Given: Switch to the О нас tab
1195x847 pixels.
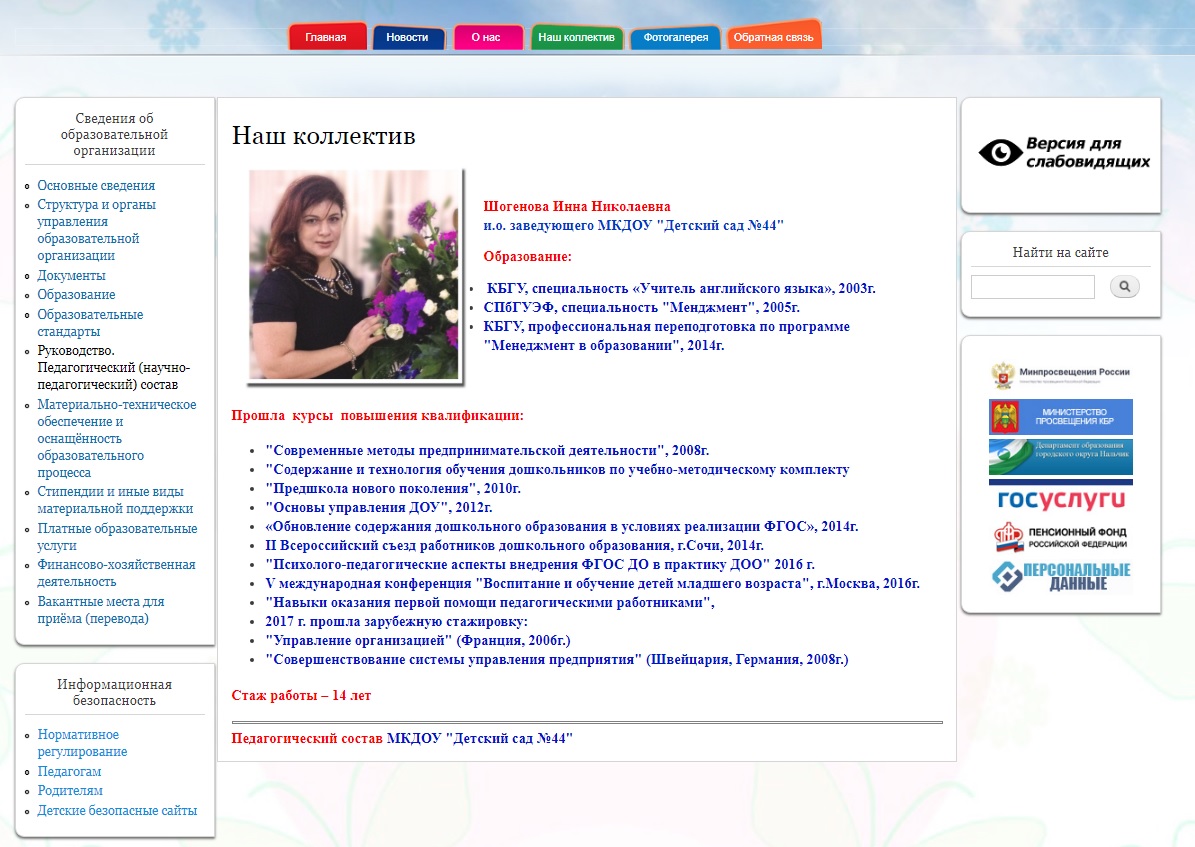Looking at the screenshot, I should [x=486, y=38].
